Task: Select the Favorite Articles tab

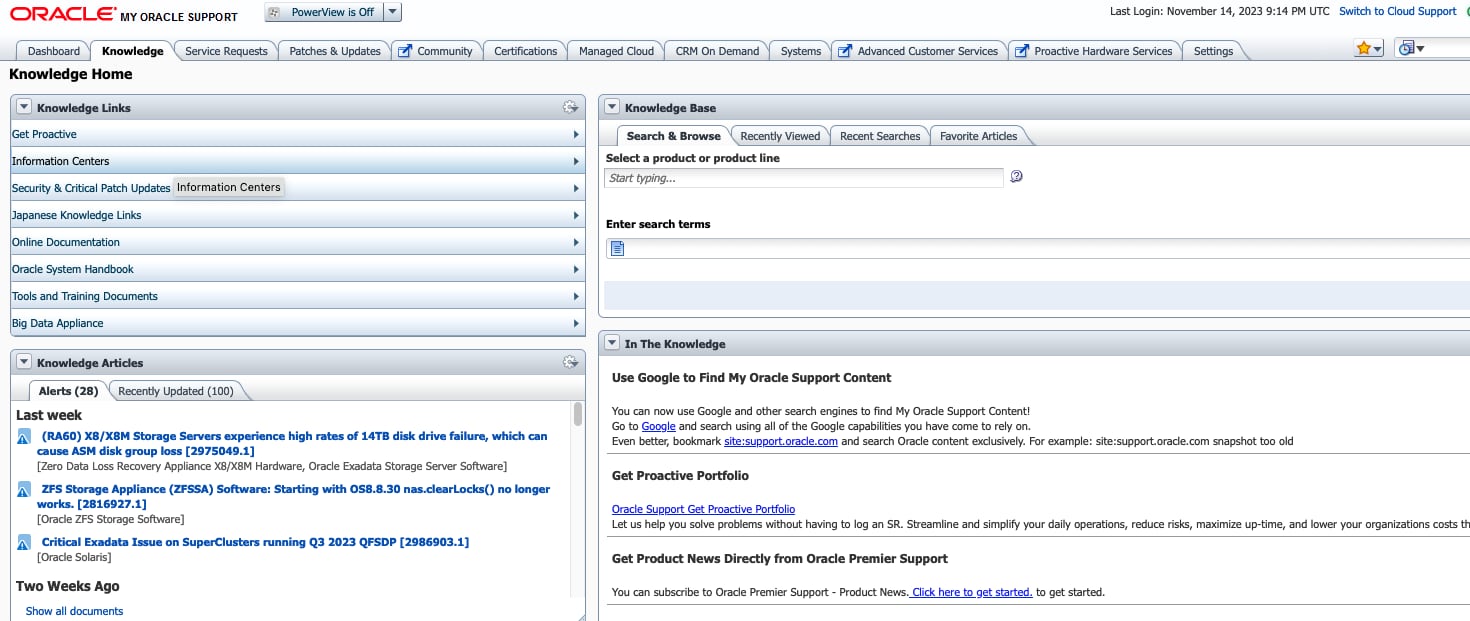Action: point(978,136)
